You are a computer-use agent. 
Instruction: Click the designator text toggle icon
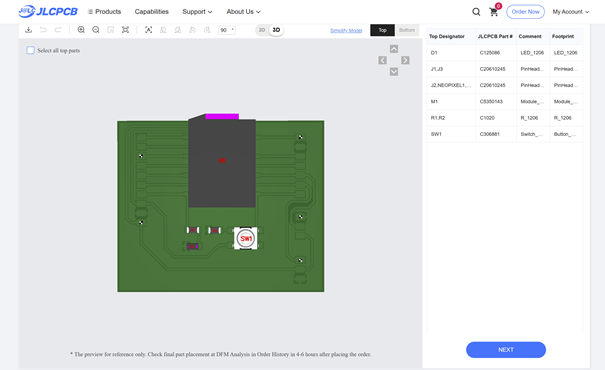click(x=149, y=30)
